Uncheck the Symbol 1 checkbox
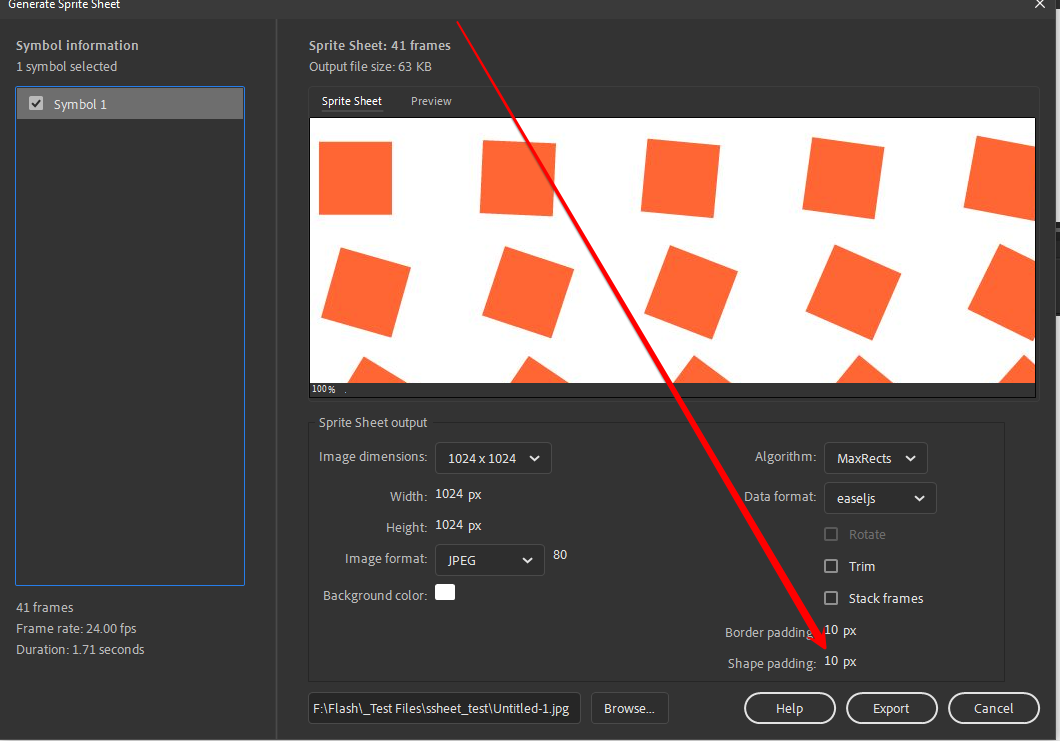 (37, 103)
